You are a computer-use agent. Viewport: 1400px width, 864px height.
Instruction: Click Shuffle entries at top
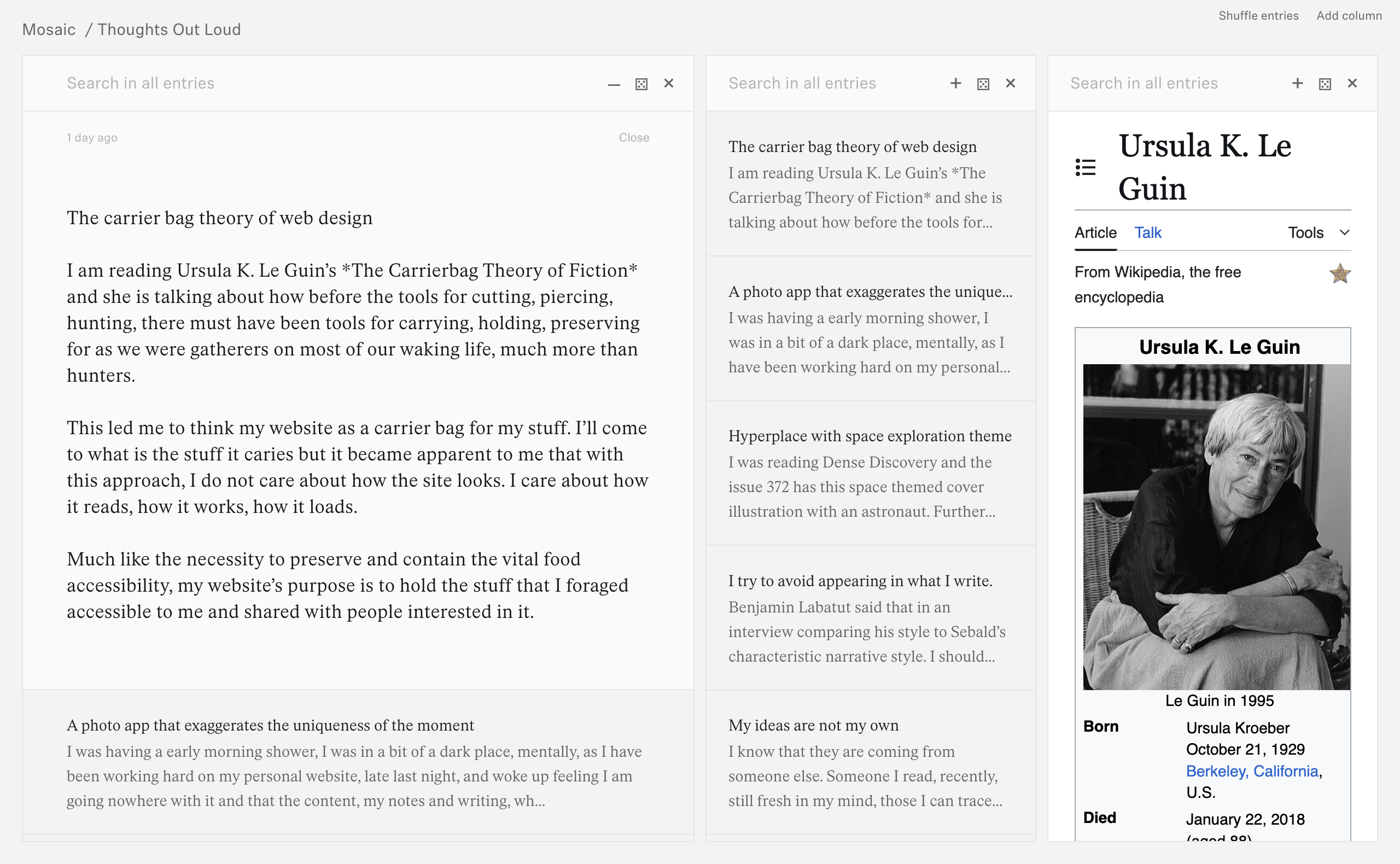[1258, 15]
